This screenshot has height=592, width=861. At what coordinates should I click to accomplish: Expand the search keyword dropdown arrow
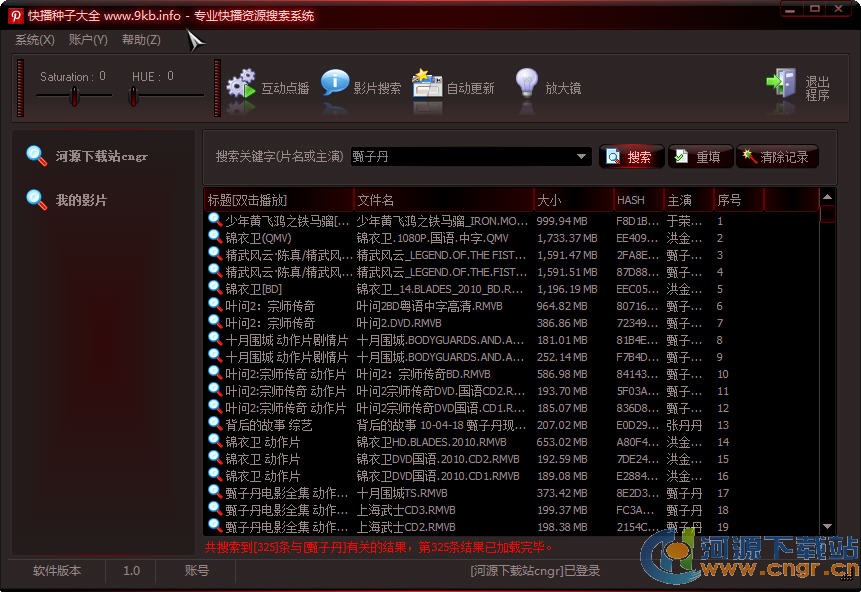583,157
